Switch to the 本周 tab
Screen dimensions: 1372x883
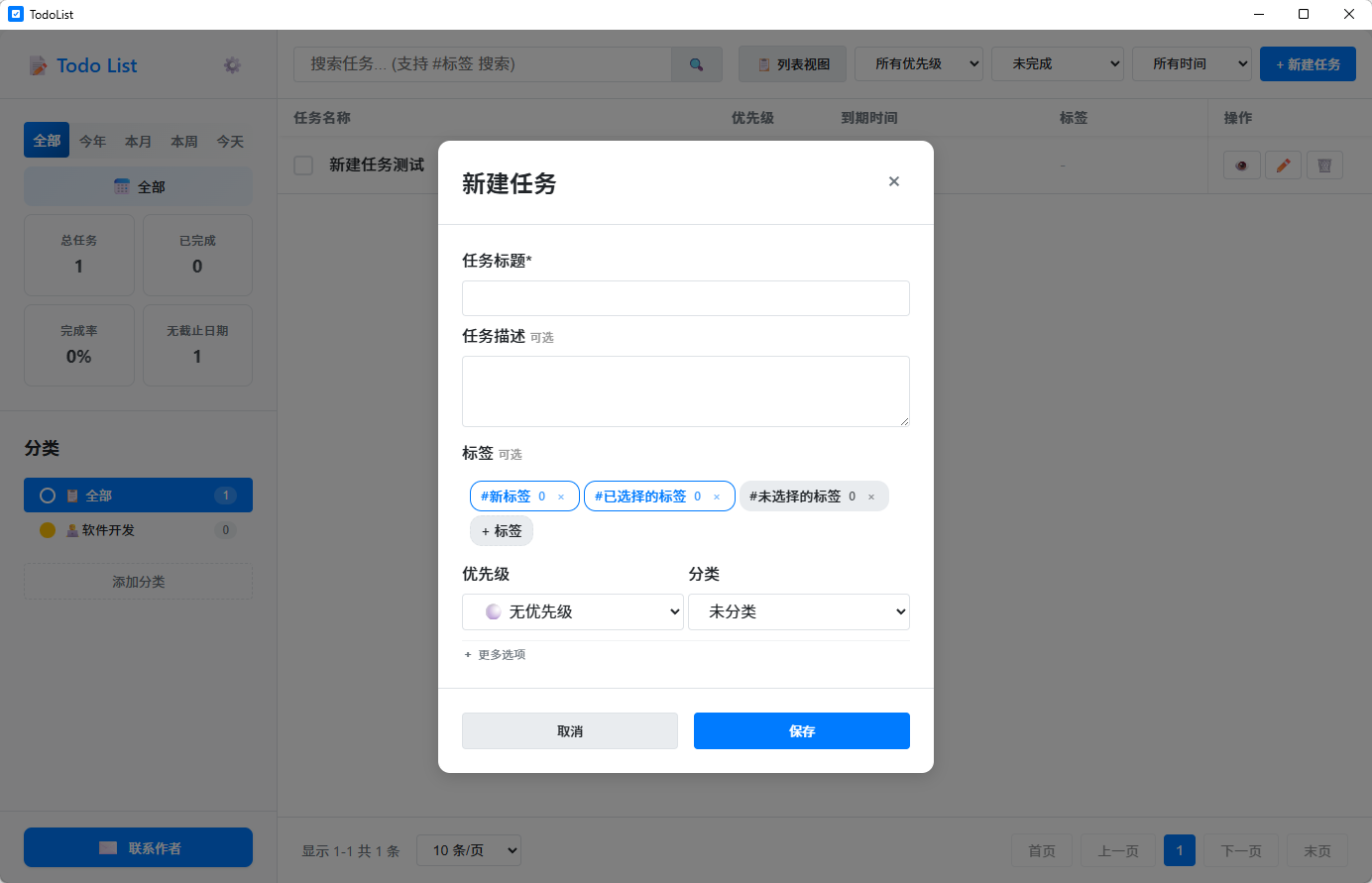(x=184, y=141)
